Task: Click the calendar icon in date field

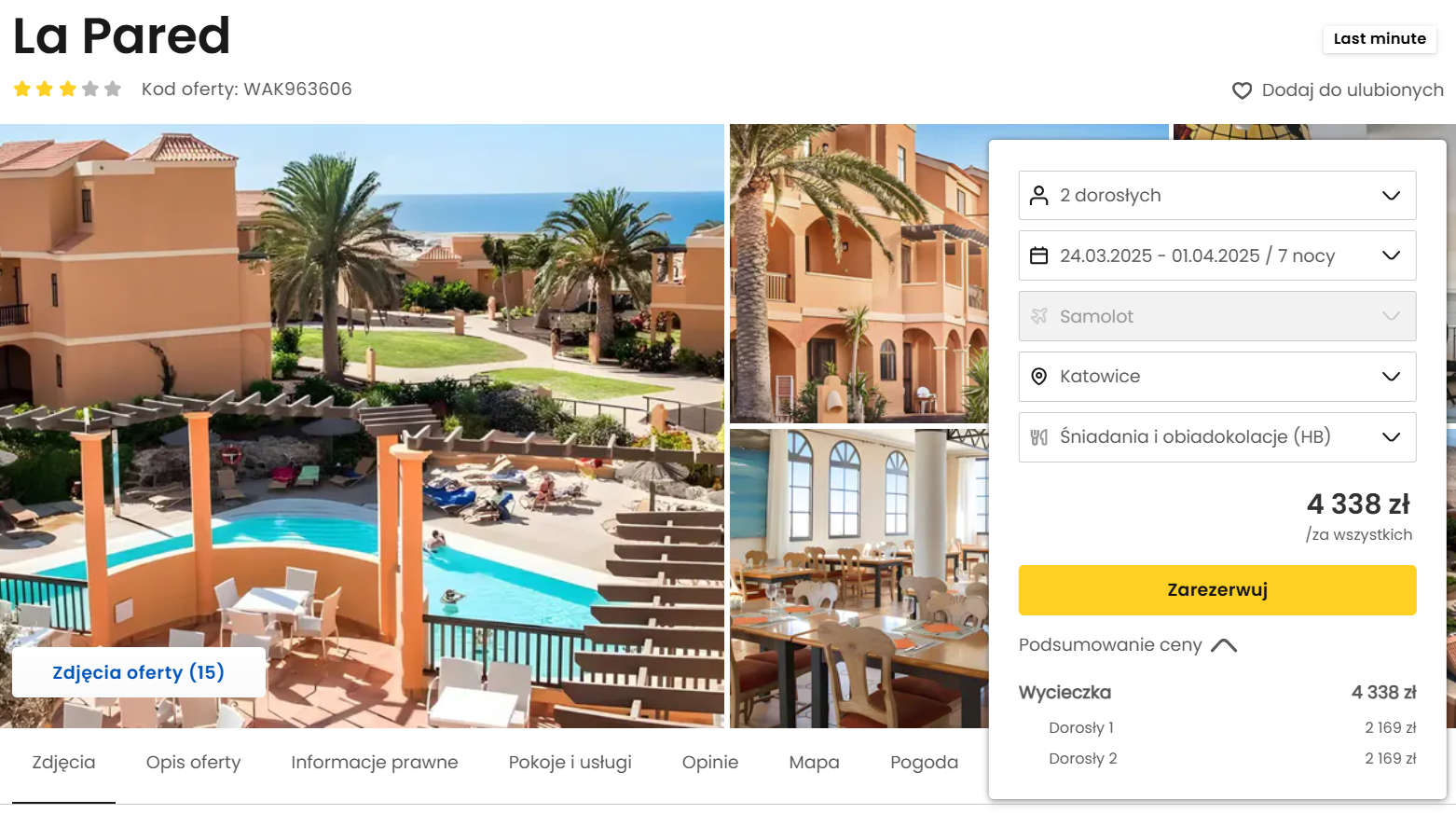Action: pos(1039,255)
